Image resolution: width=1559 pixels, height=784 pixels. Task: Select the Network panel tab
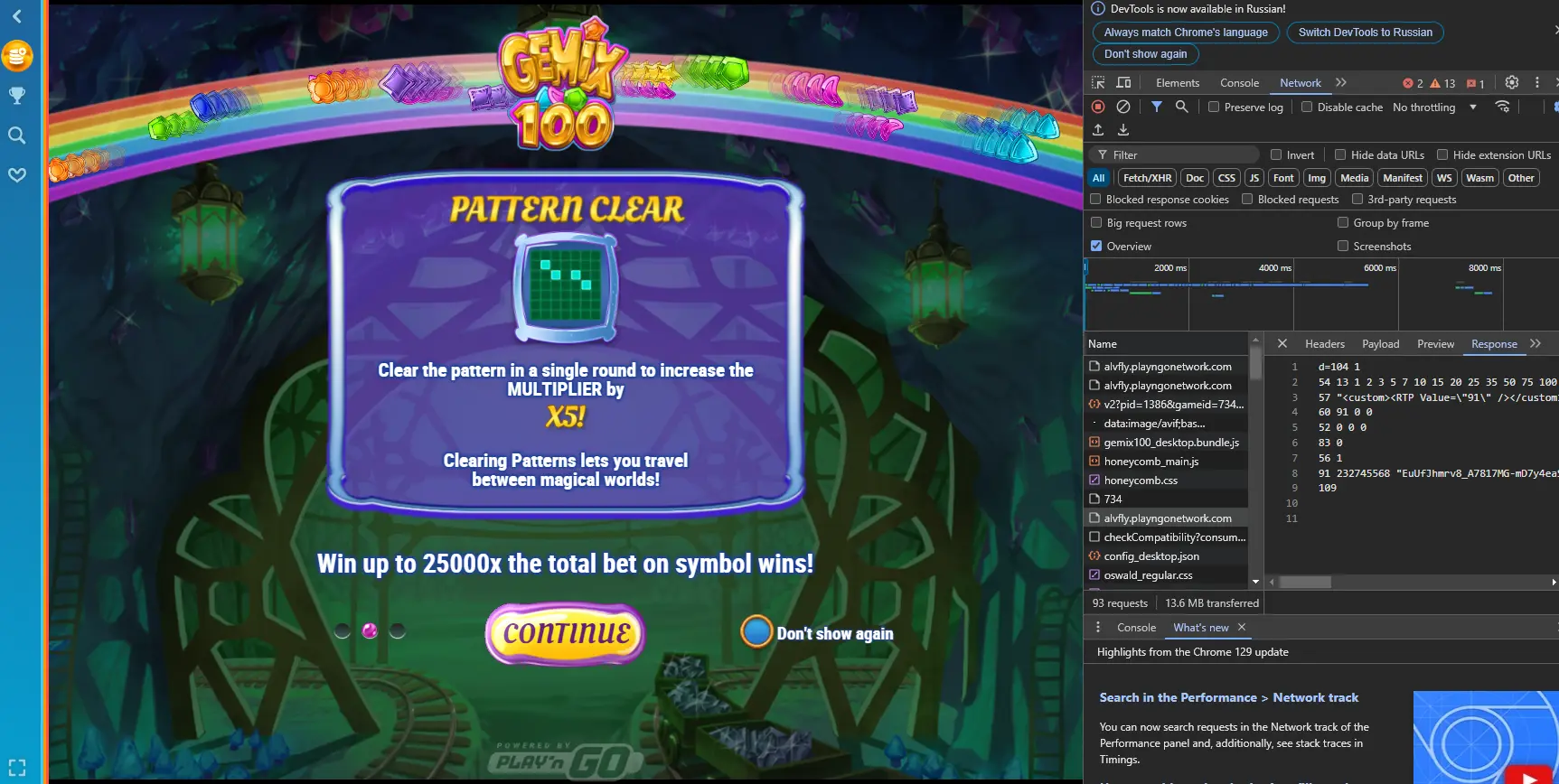coord(1301,82)
